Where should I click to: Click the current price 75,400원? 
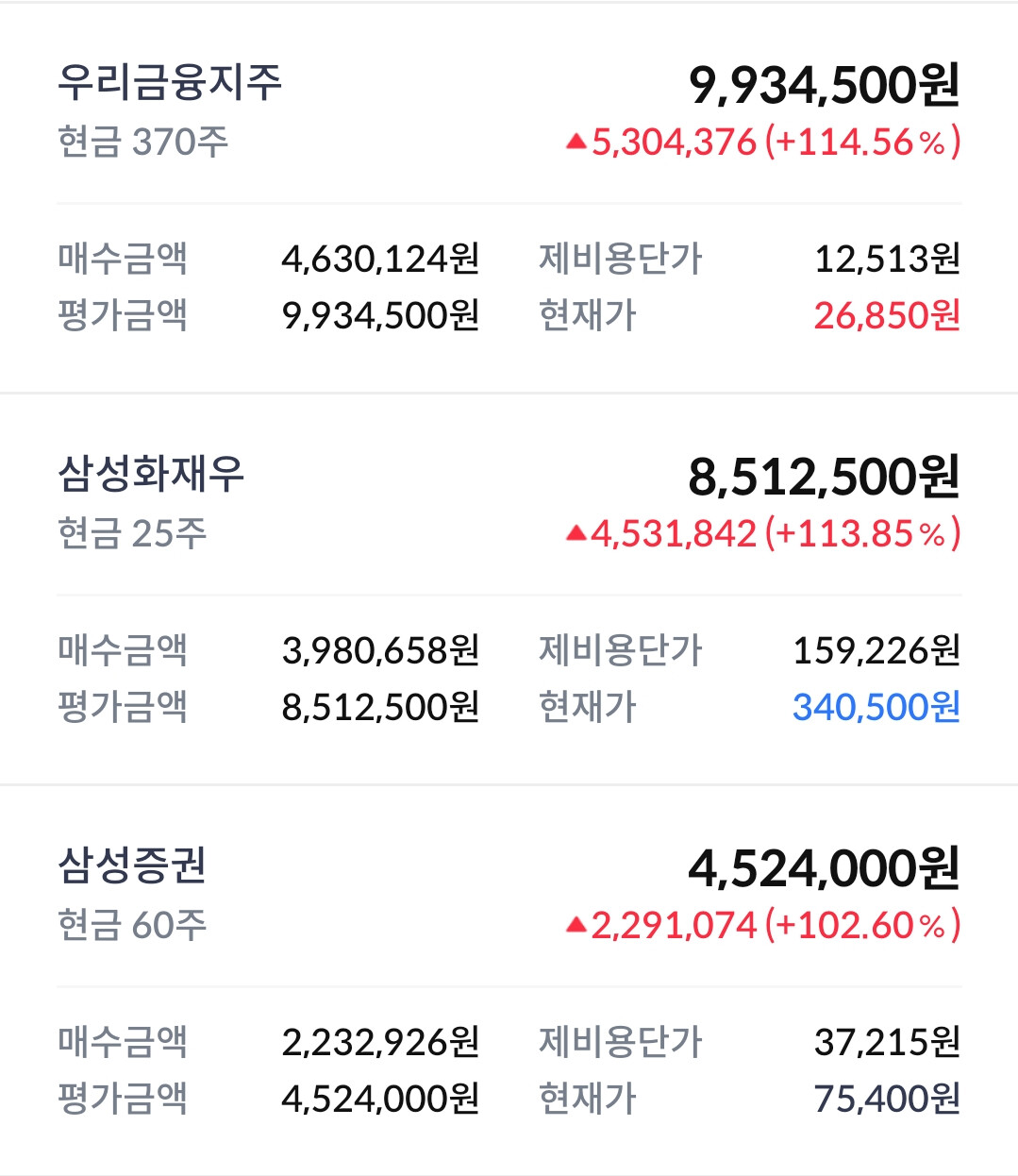point(887,1099)
